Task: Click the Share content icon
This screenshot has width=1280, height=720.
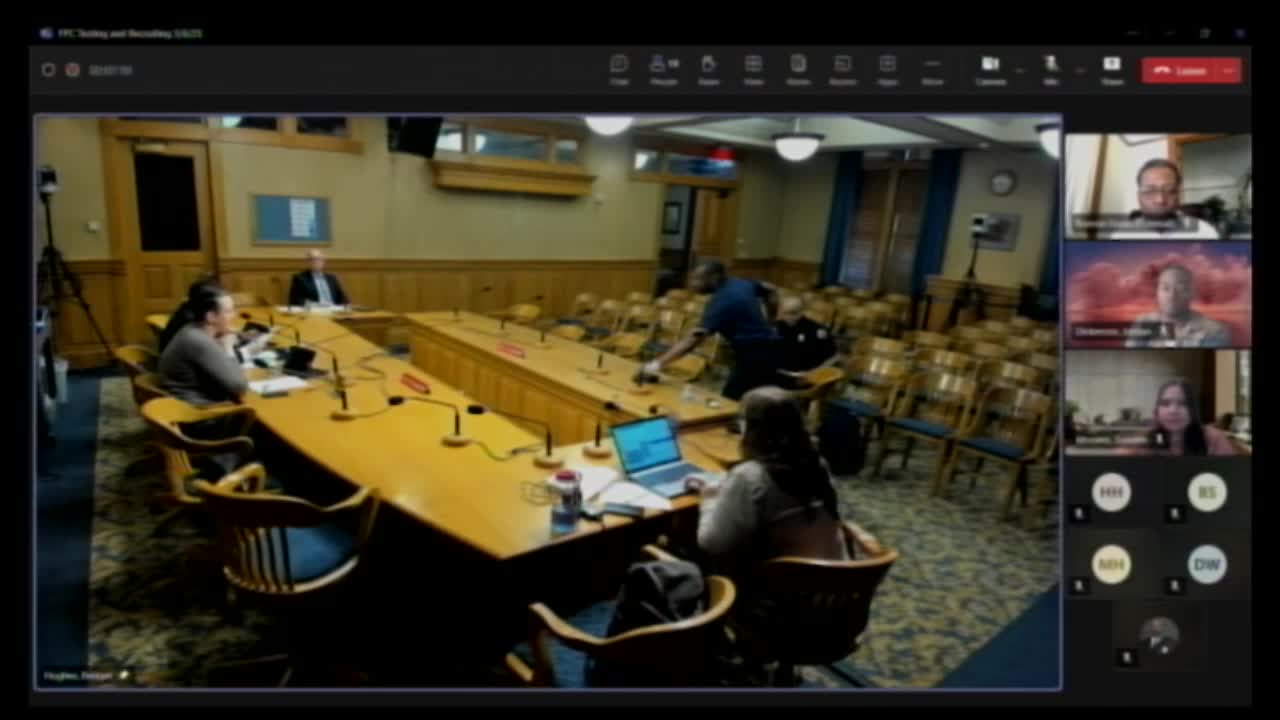Action: (1111, 69)
